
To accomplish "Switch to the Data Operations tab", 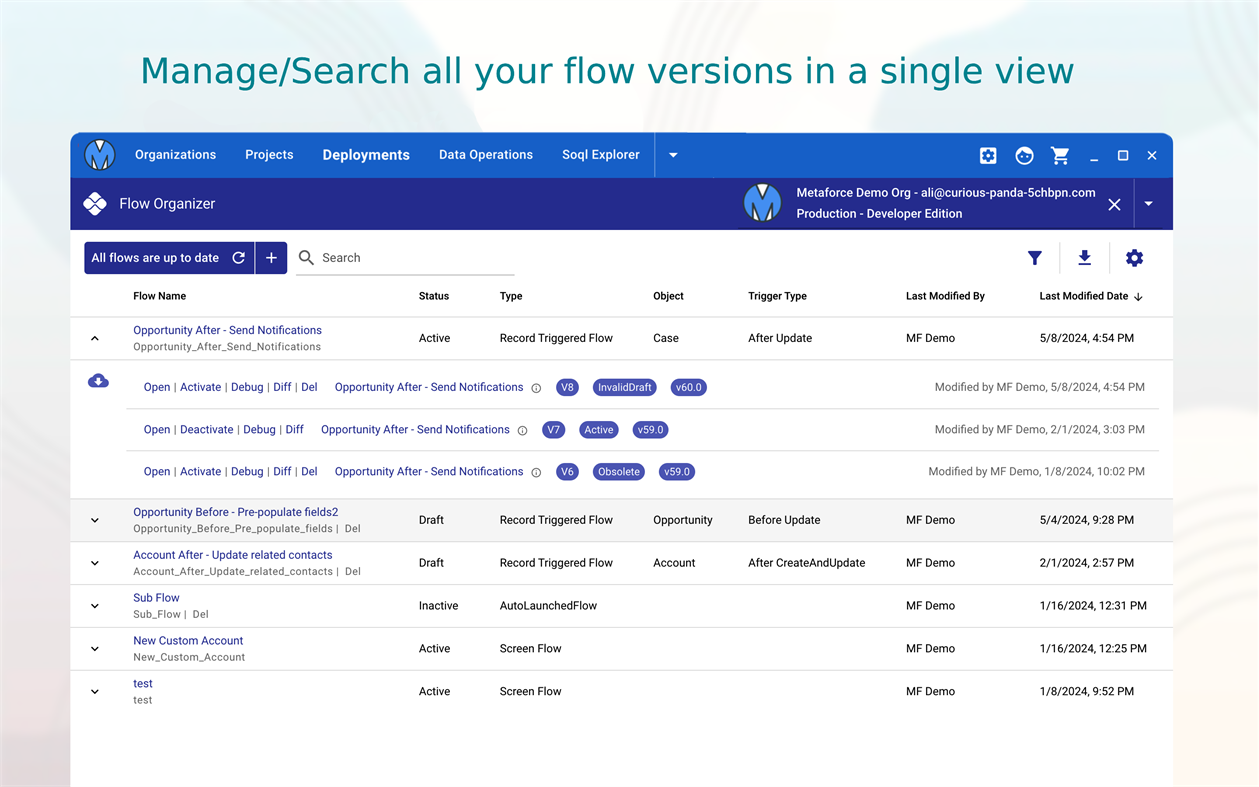I will click(x=486, y=155).
